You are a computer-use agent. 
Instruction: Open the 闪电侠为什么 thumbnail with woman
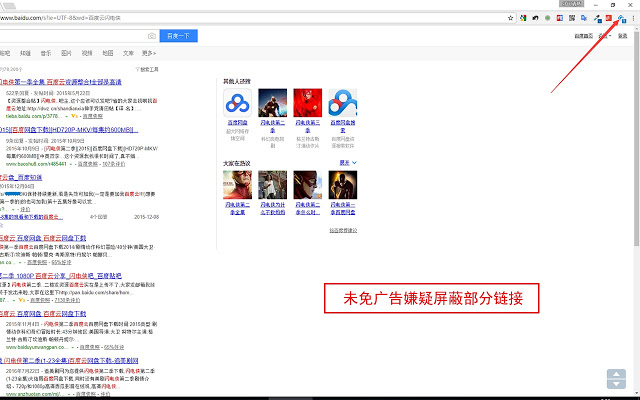click(x=273, y=185)
